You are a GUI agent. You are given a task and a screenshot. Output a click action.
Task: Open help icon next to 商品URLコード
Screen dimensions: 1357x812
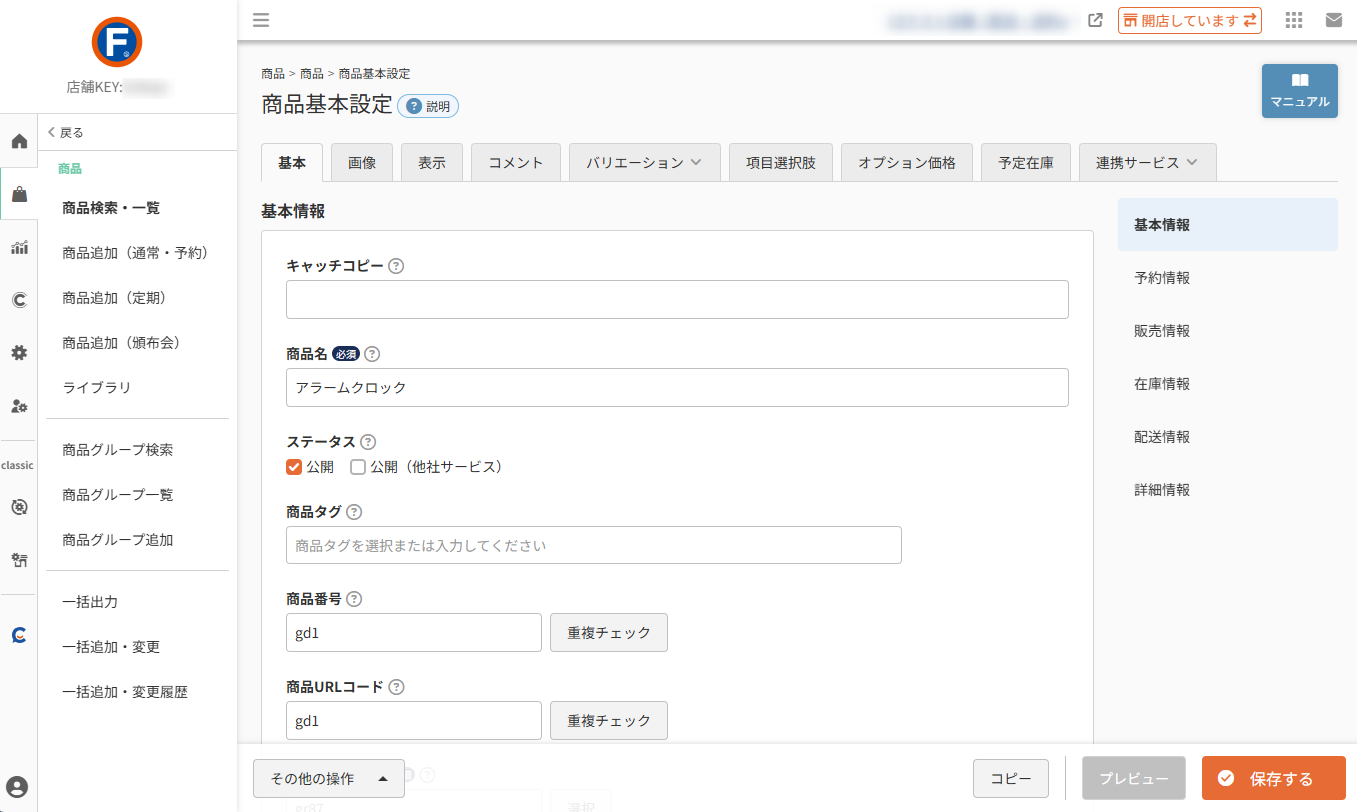(x=396, y=688)
